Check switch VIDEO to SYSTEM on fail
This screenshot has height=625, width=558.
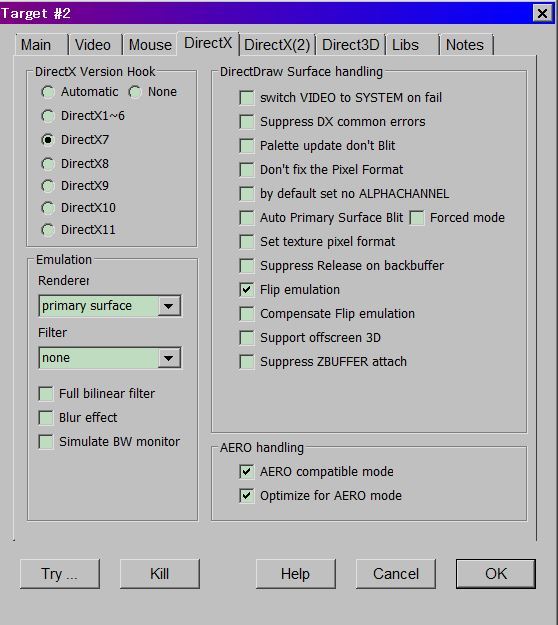(247, 98)
